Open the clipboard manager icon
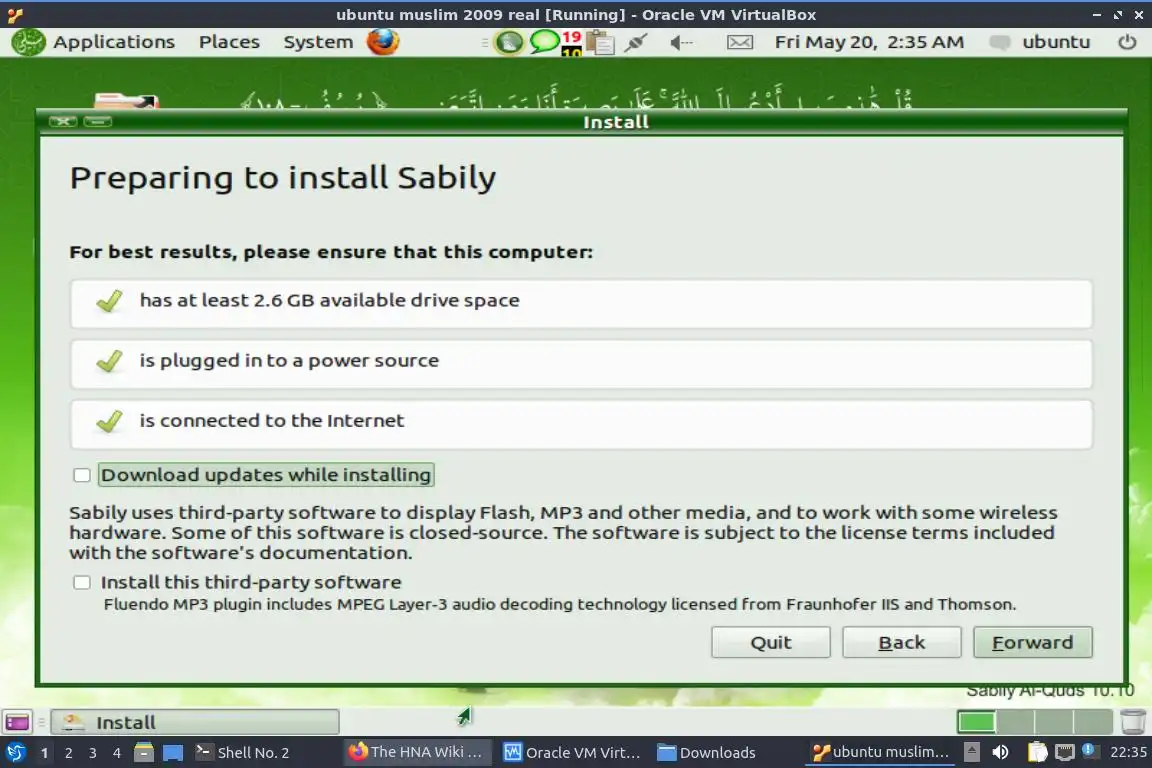1152x768 pixels. coord(600,43)
